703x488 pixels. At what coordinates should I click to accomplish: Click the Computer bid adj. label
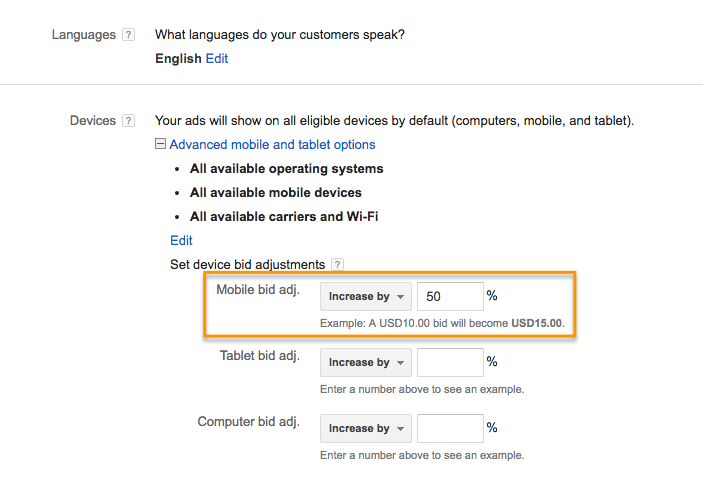249,422
